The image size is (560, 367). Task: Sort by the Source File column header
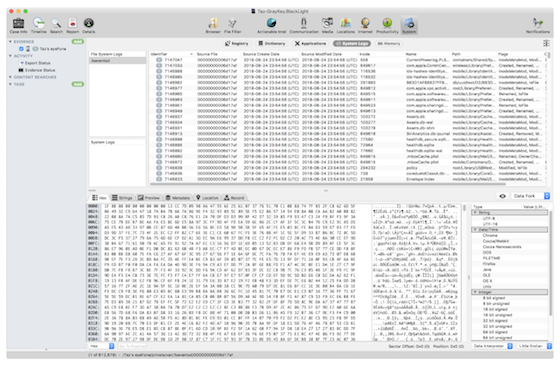pos(218,54)
